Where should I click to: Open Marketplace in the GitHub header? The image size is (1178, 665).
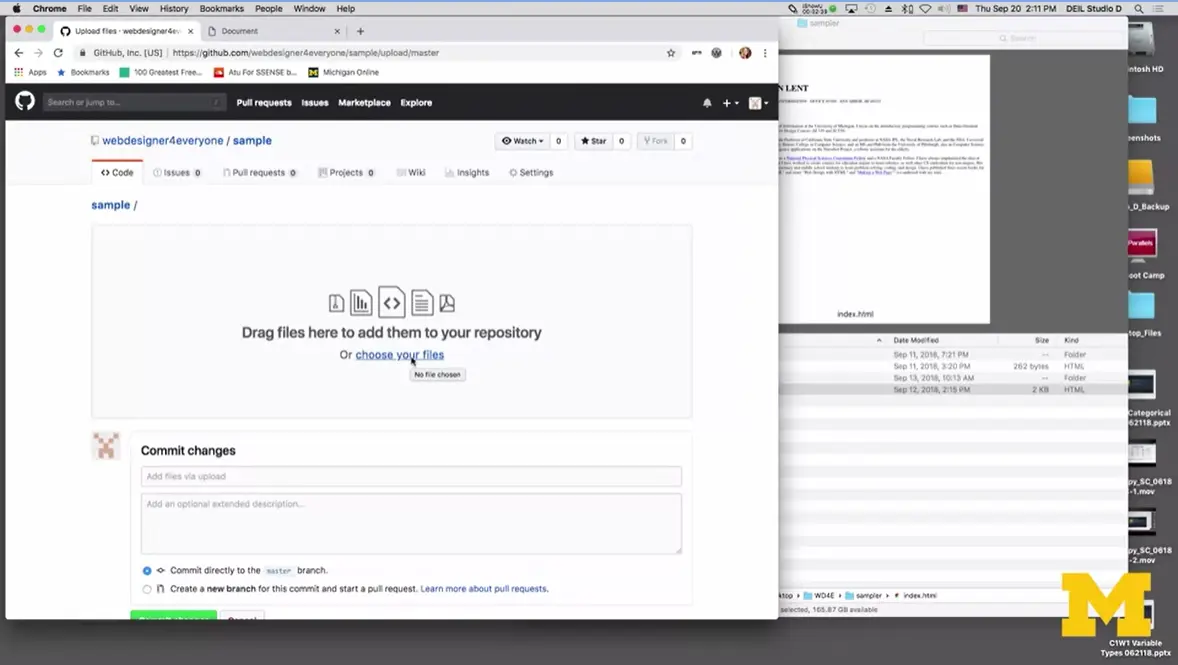[x=364, y=102]
